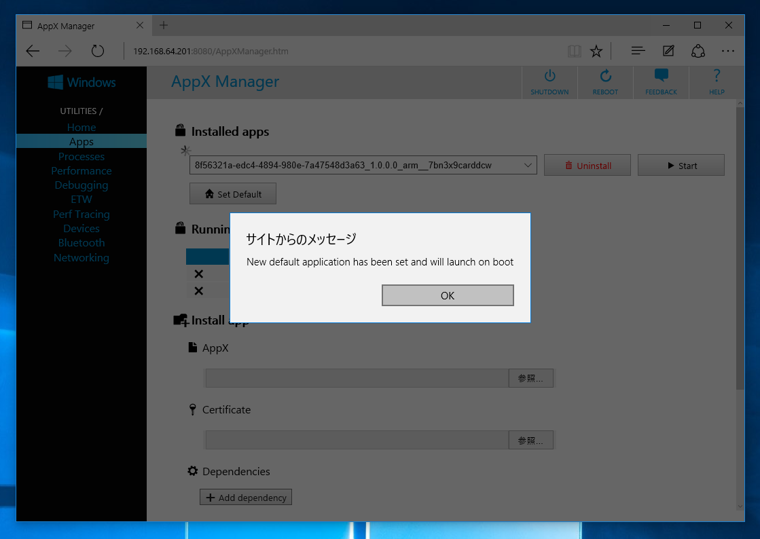Click the AppX file icon
This screenshot has width=760, height=539.
(192, 347)
